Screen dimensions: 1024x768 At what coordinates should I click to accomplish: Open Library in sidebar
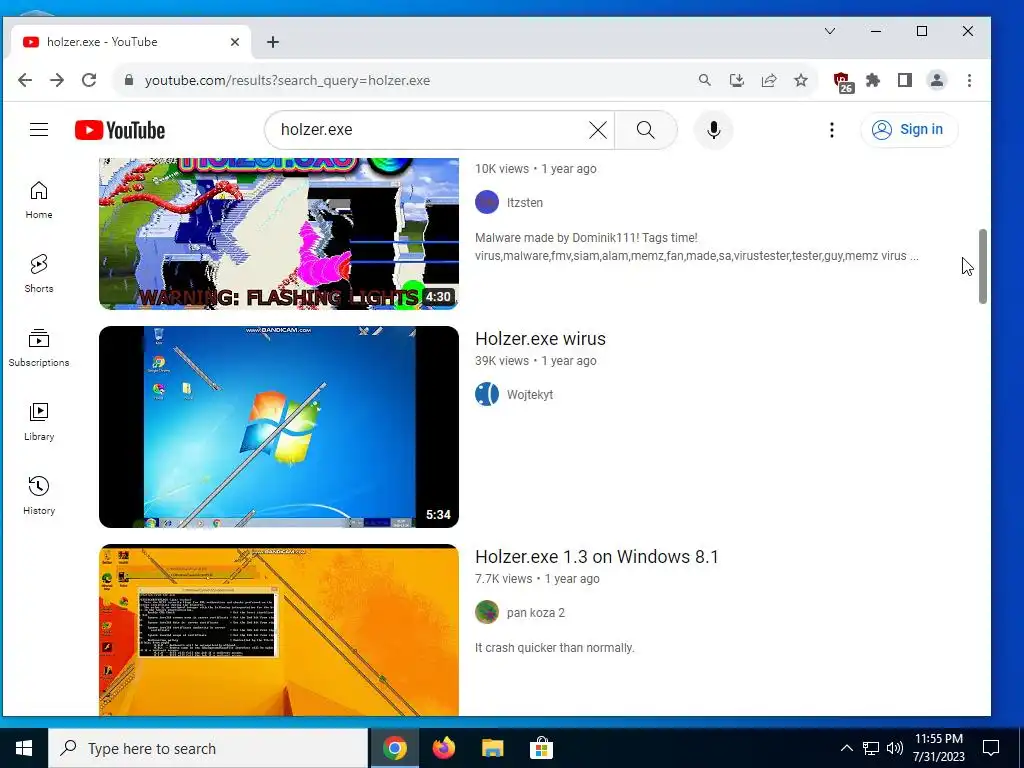point(39,422)
